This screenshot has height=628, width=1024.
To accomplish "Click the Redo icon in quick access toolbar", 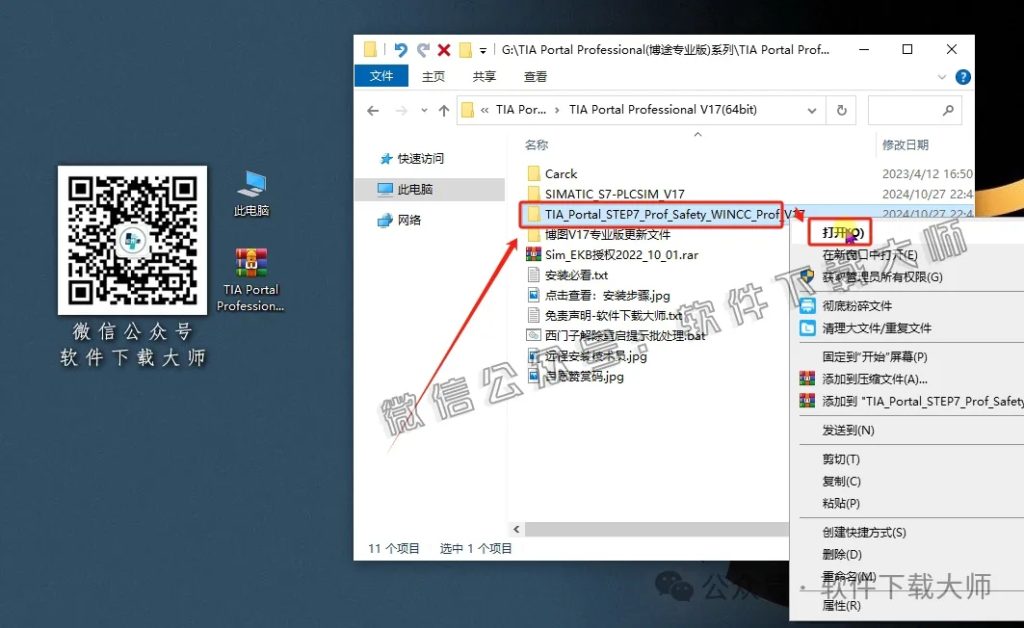I will [422, 48].
